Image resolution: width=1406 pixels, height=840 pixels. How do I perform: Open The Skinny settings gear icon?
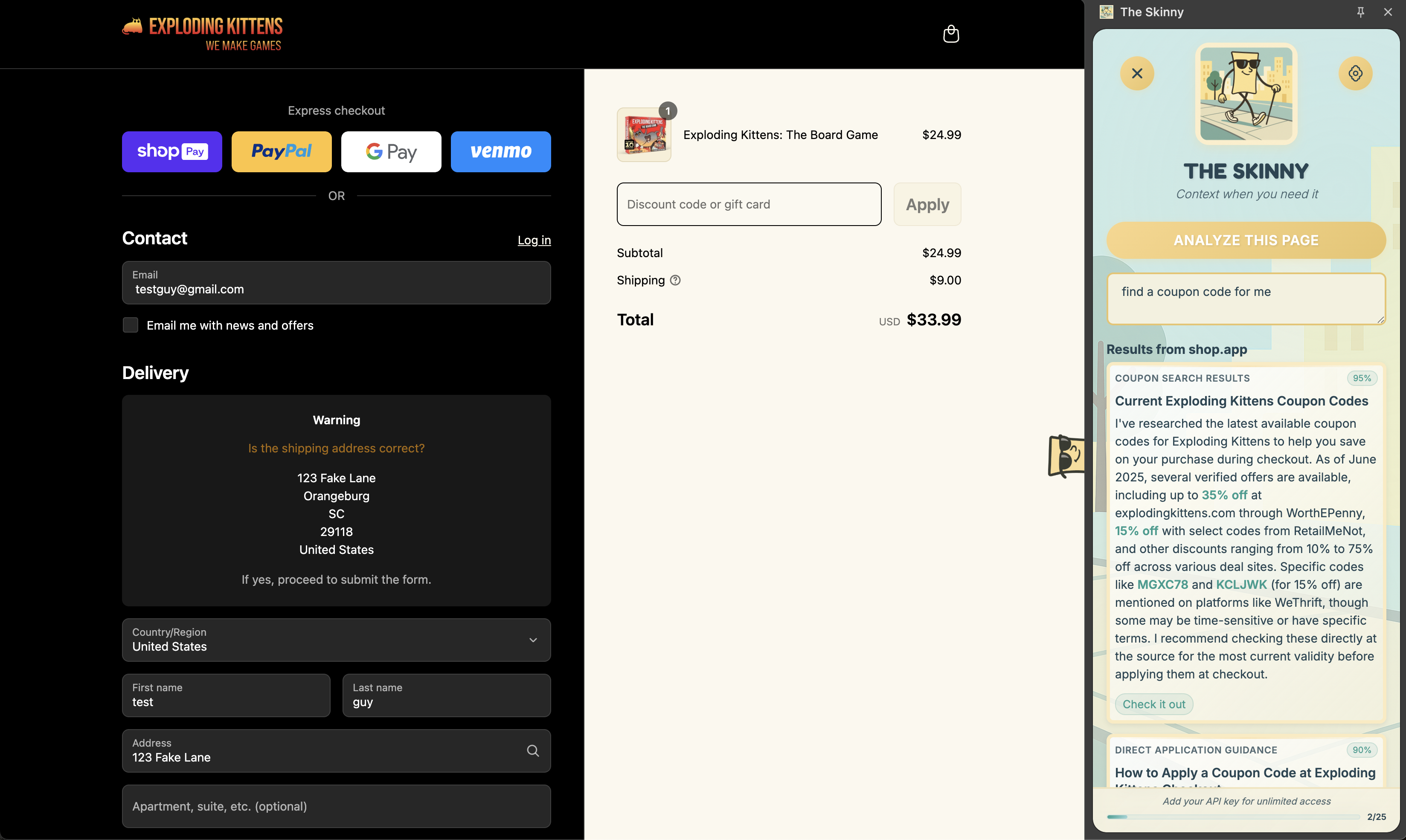pos(1355,73)
